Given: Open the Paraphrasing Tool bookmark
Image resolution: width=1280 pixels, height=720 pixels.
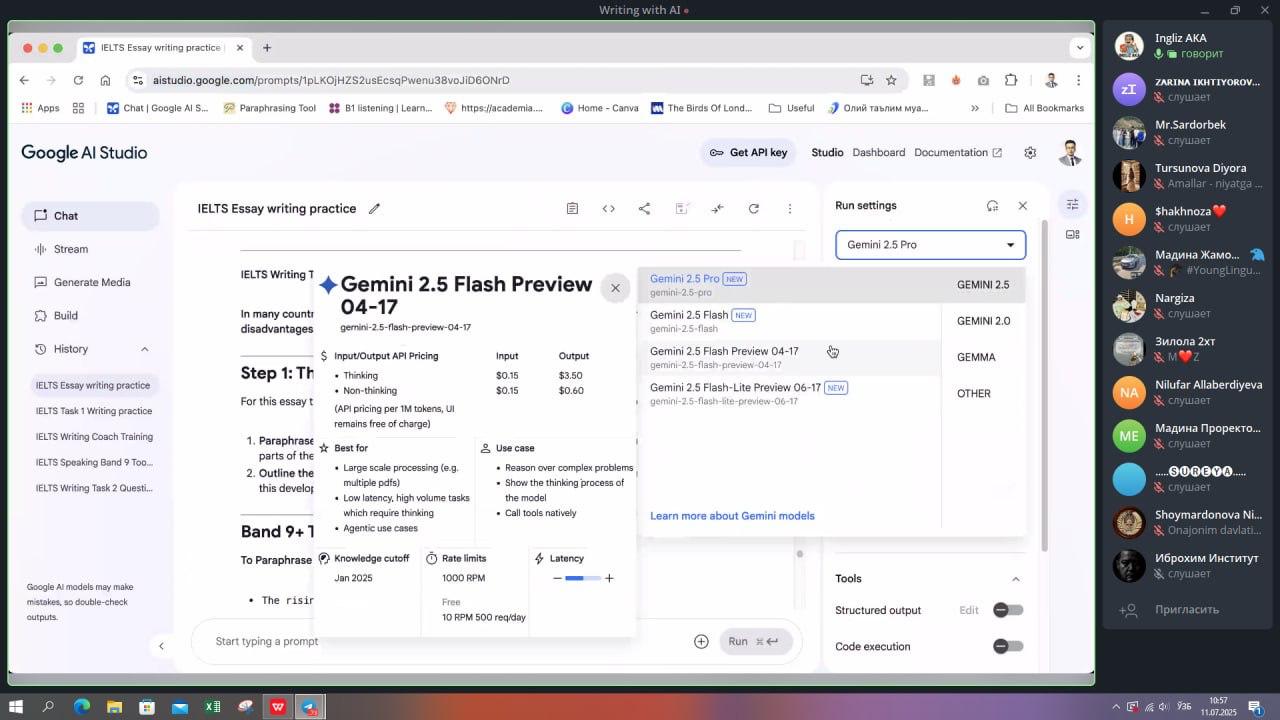Looking at the screenshot, I should 269,108.
